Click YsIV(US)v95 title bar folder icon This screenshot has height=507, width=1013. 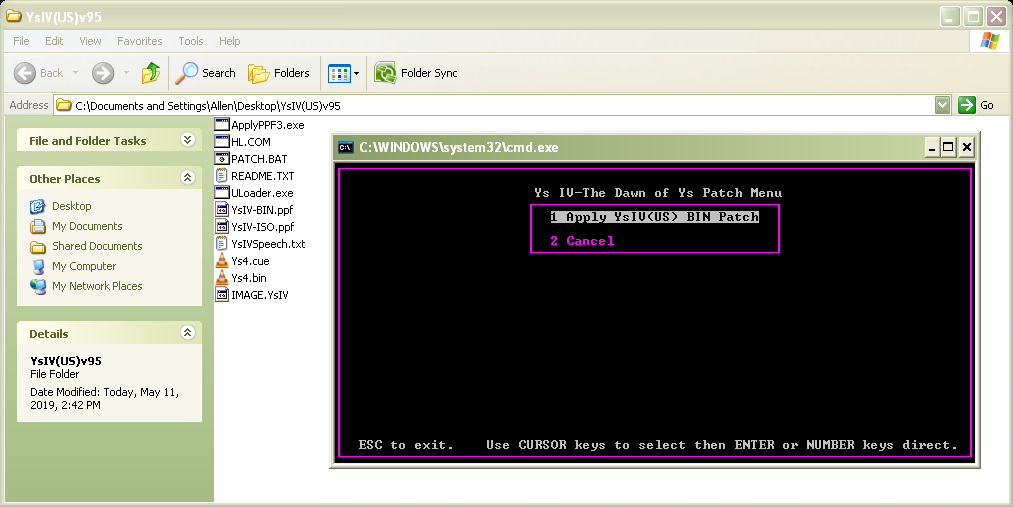(x=14, y=15)
